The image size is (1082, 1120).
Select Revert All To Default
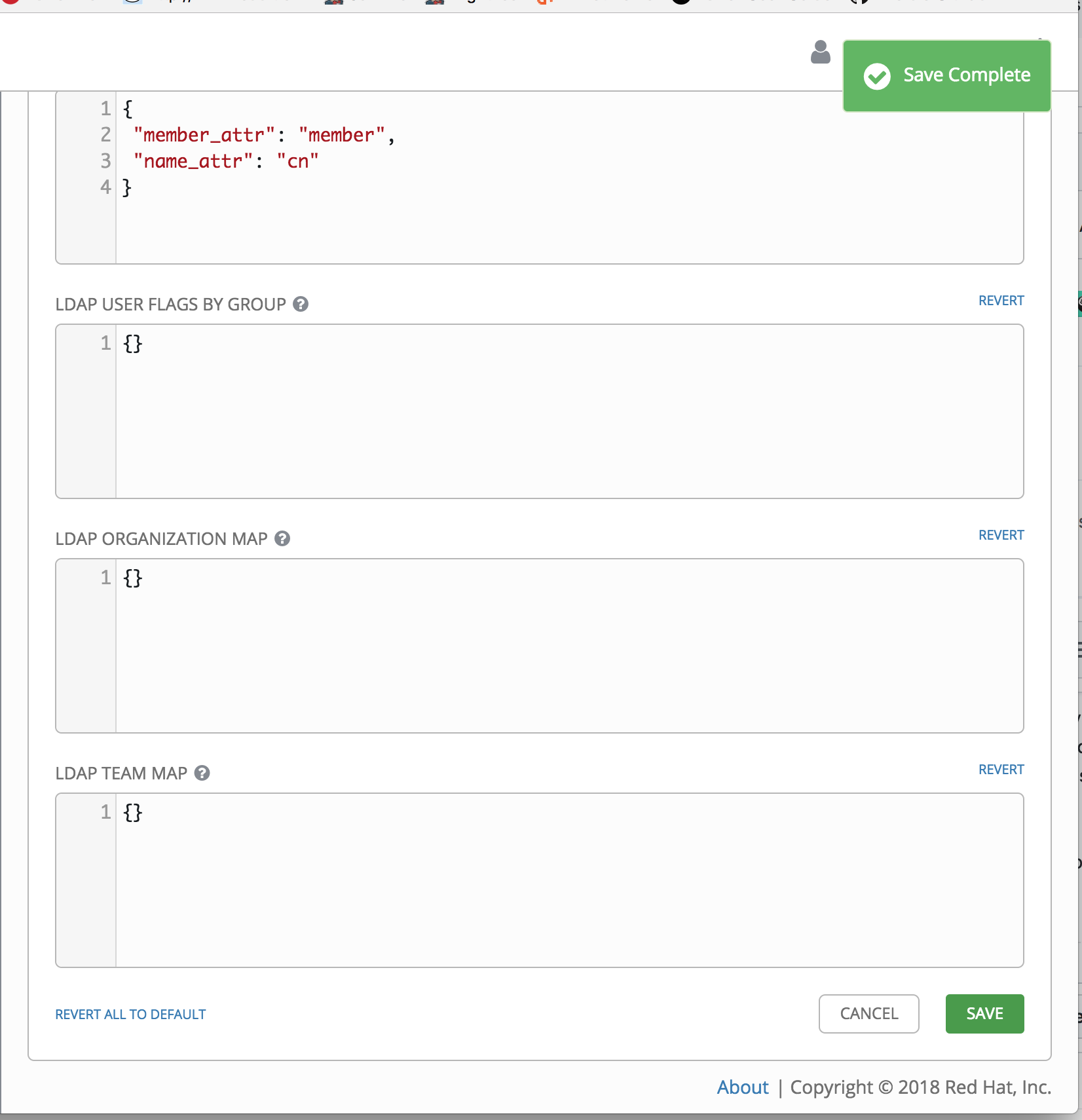(x=130, y=1015)
